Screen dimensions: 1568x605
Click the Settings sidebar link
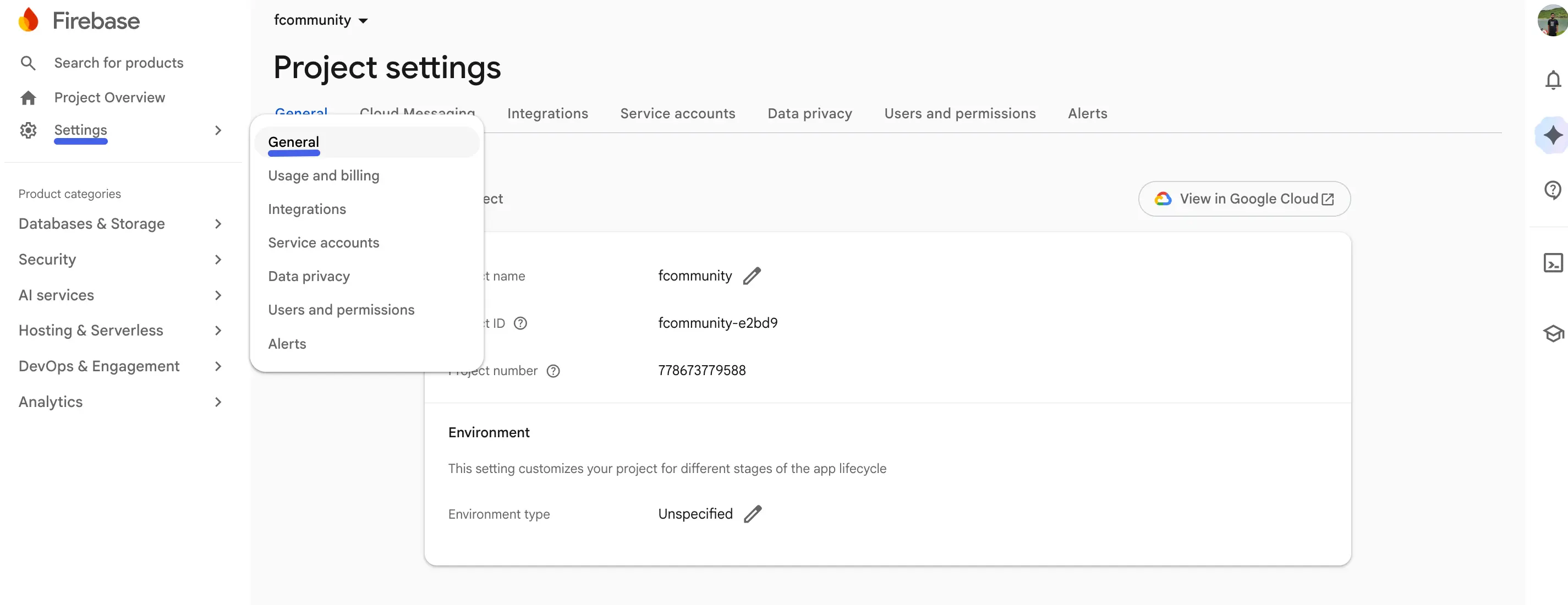tap(80, 130)
